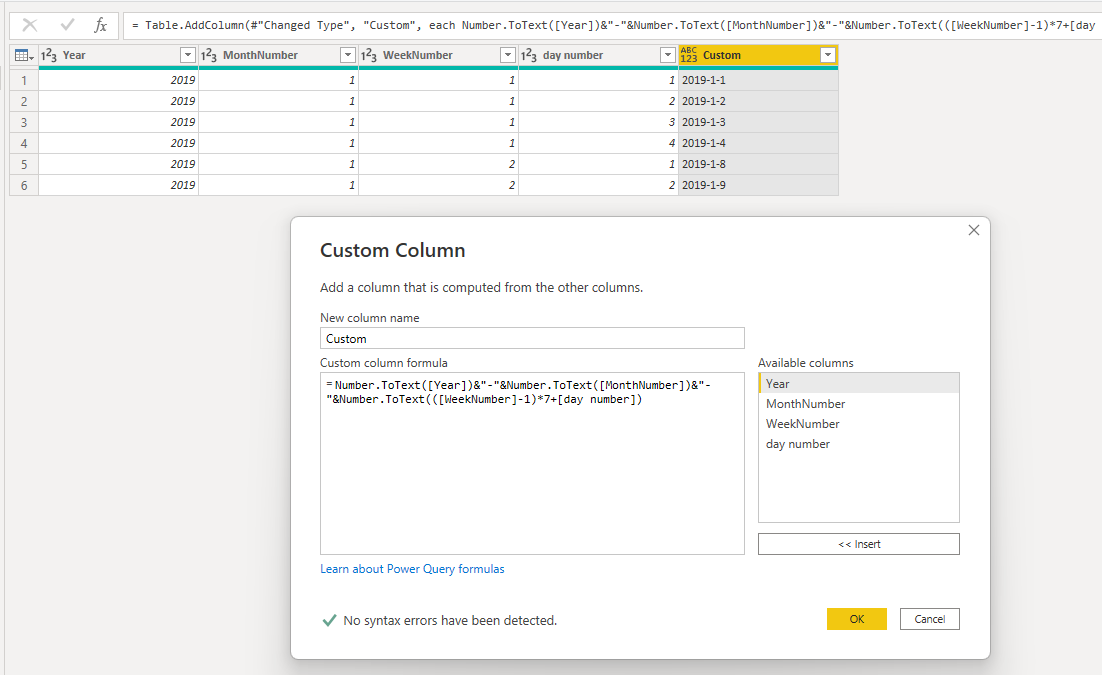Click day number column data type icon

(529, 55)
